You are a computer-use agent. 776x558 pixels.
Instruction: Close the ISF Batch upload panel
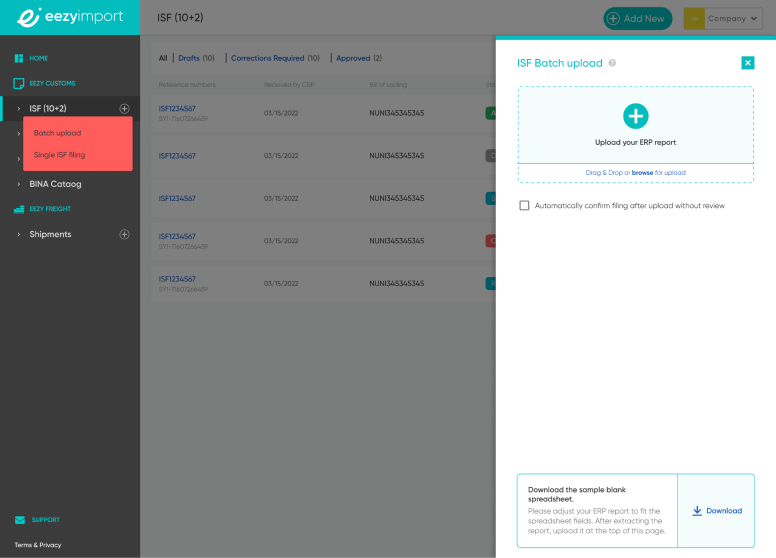tap(748, 63)
